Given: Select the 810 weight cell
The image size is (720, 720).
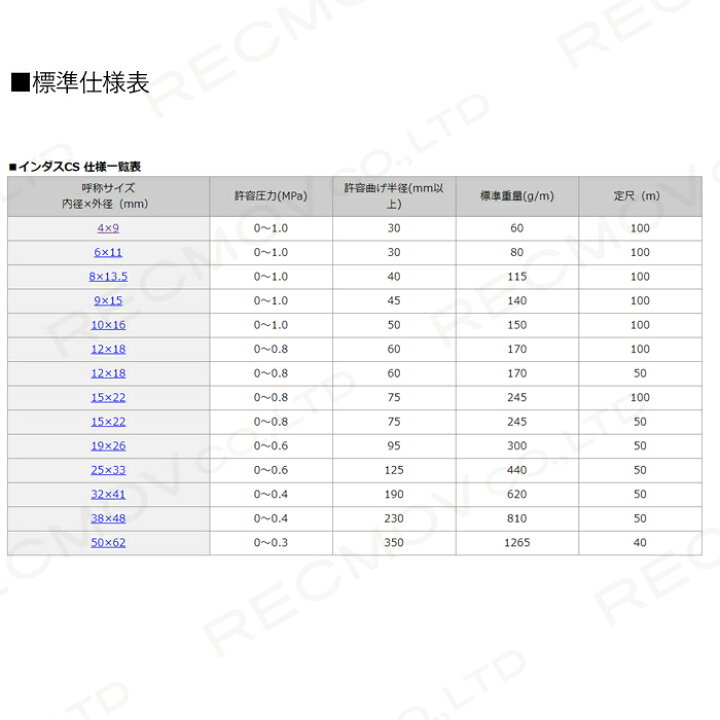Looking at the screenshot, I should pyautogui.click(x=517, y=518).
